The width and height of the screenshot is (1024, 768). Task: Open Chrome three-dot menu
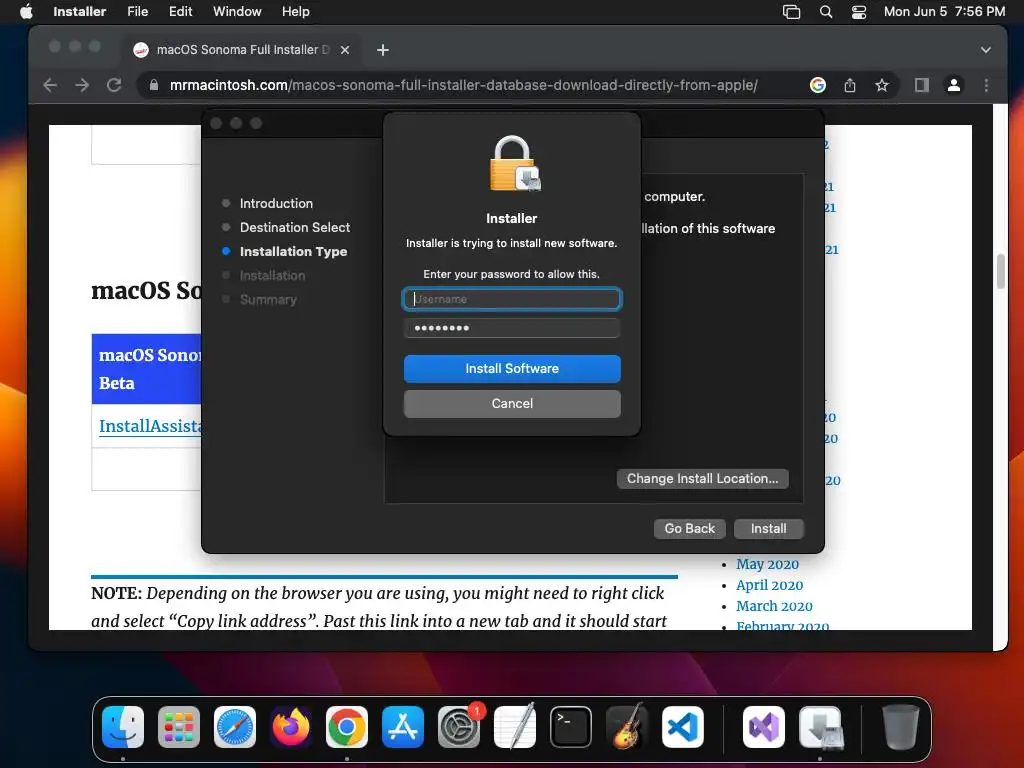(x=986, y=85)
